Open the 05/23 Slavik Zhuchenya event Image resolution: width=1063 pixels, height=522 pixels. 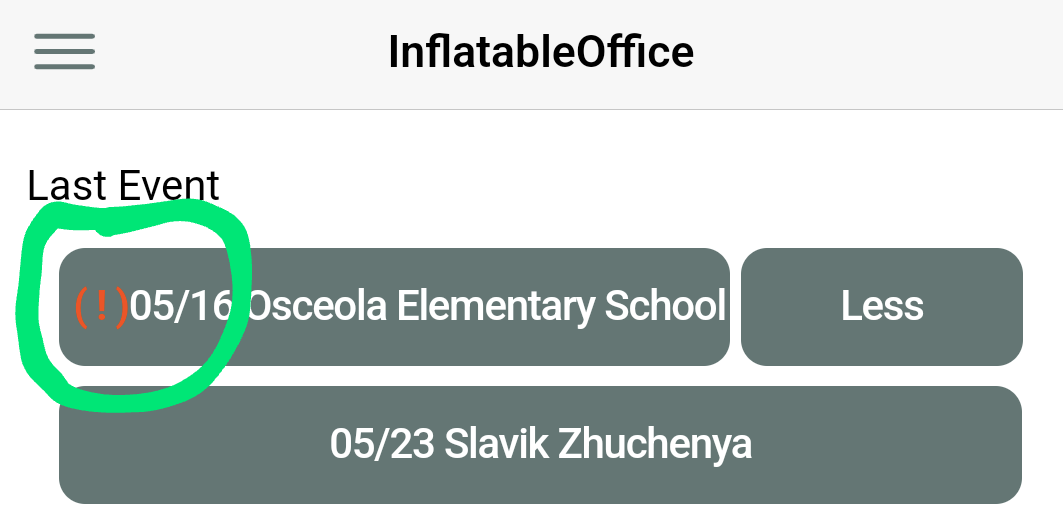click(540, 444)
